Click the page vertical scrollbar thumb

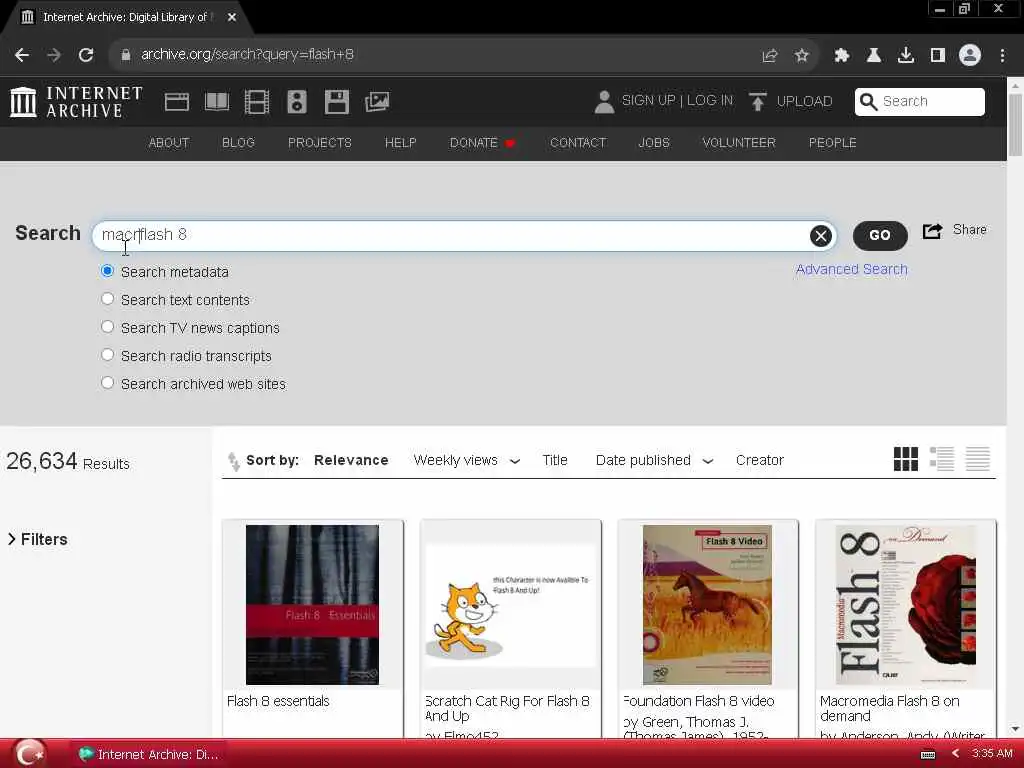1015,125
